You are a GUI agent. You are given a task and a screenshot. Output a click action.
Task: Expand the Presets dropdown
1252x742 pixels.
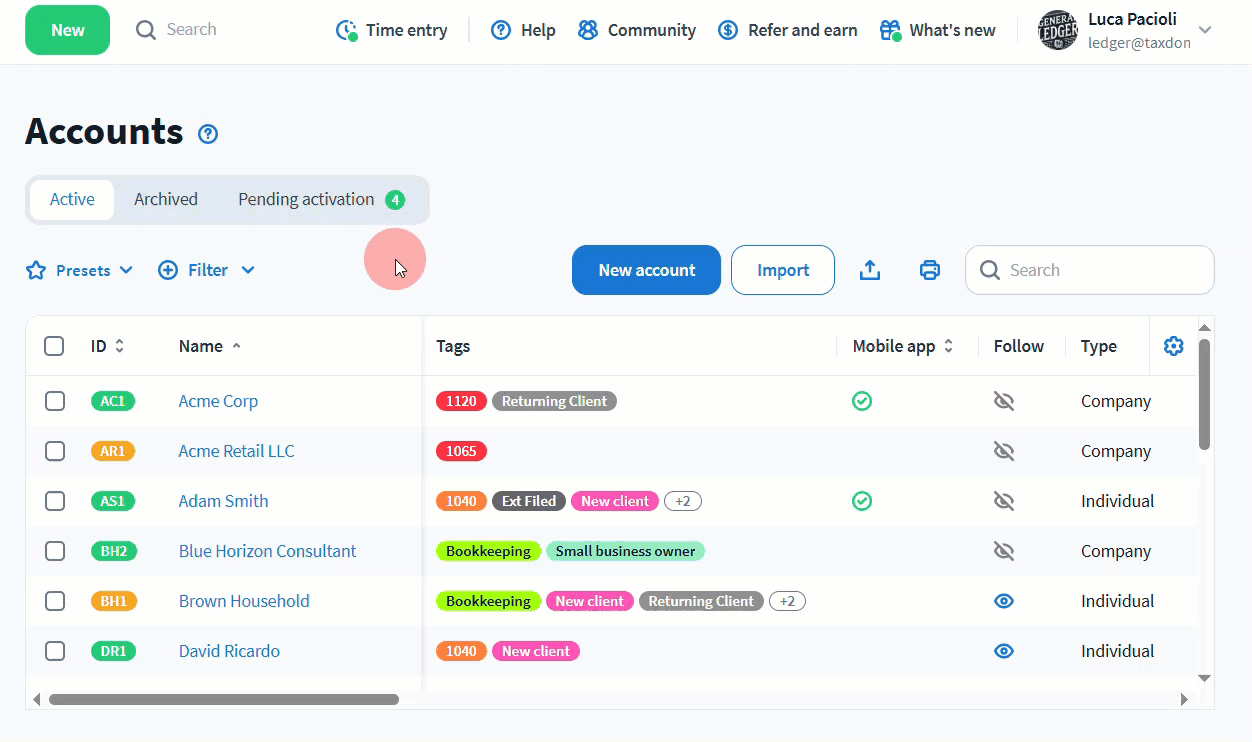click(80, 270)
